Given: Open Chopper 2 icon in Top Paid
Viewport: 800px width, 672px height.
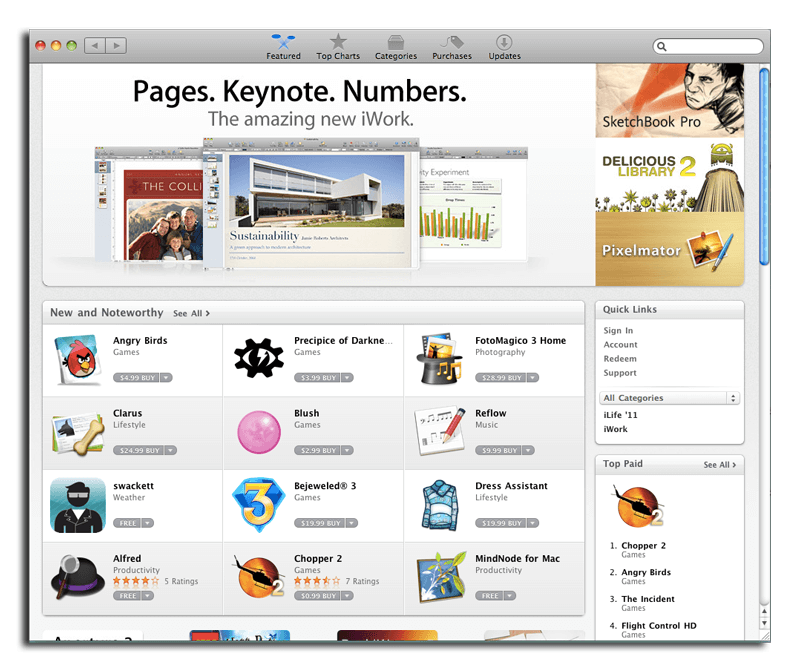Looking at the screenshot, I should pos(637,507).
